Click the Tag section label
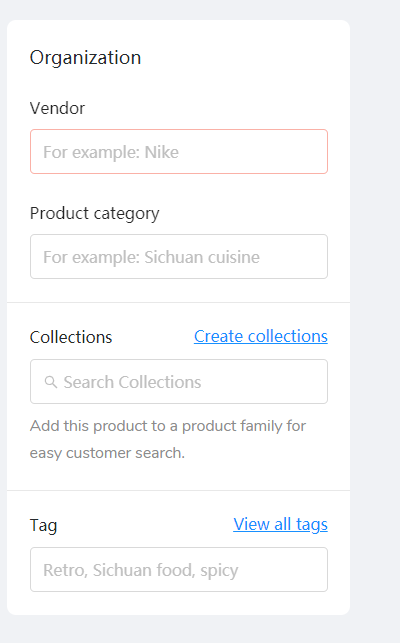Viewport: 400px width, 643px height. [x=43, y=525]
